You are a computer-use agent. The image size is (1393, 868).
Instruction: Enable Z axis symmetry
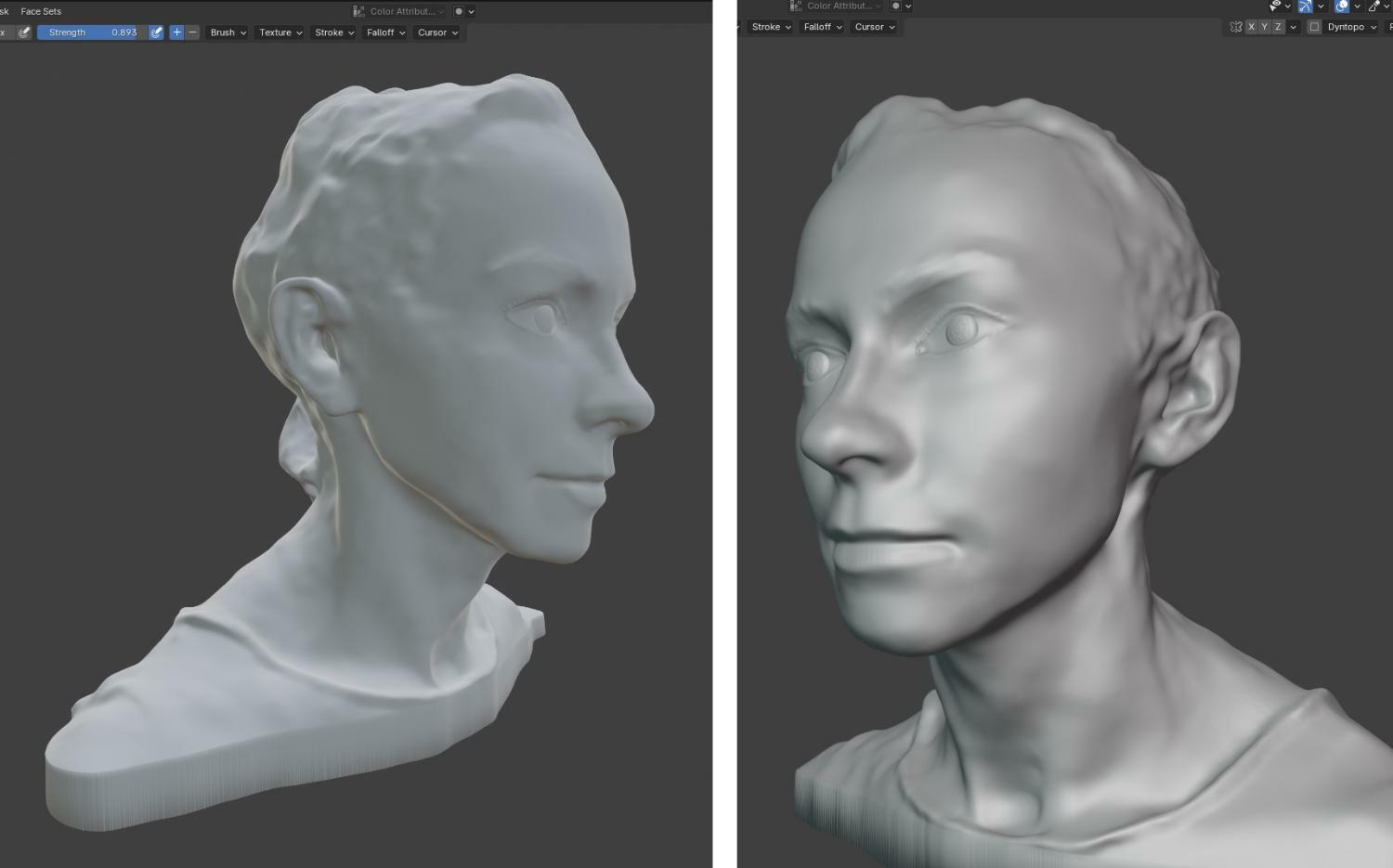(1278, 27)
